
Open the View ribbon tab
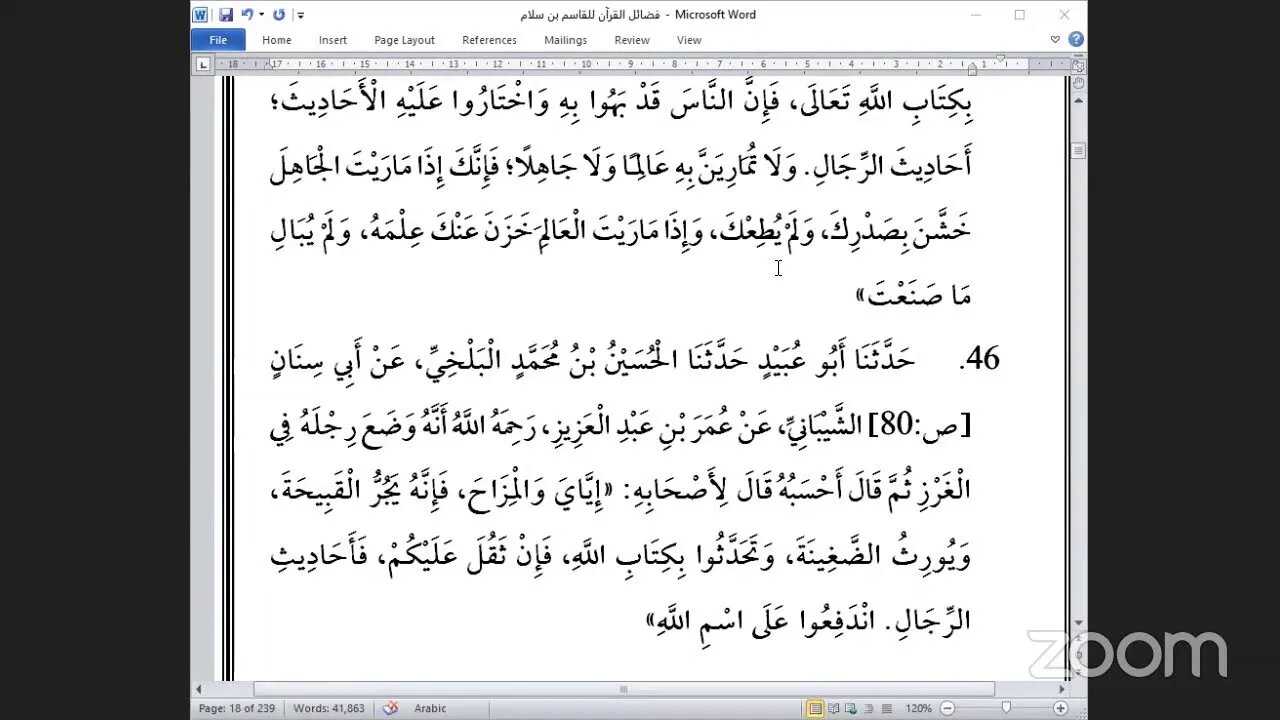coord(689,40)
